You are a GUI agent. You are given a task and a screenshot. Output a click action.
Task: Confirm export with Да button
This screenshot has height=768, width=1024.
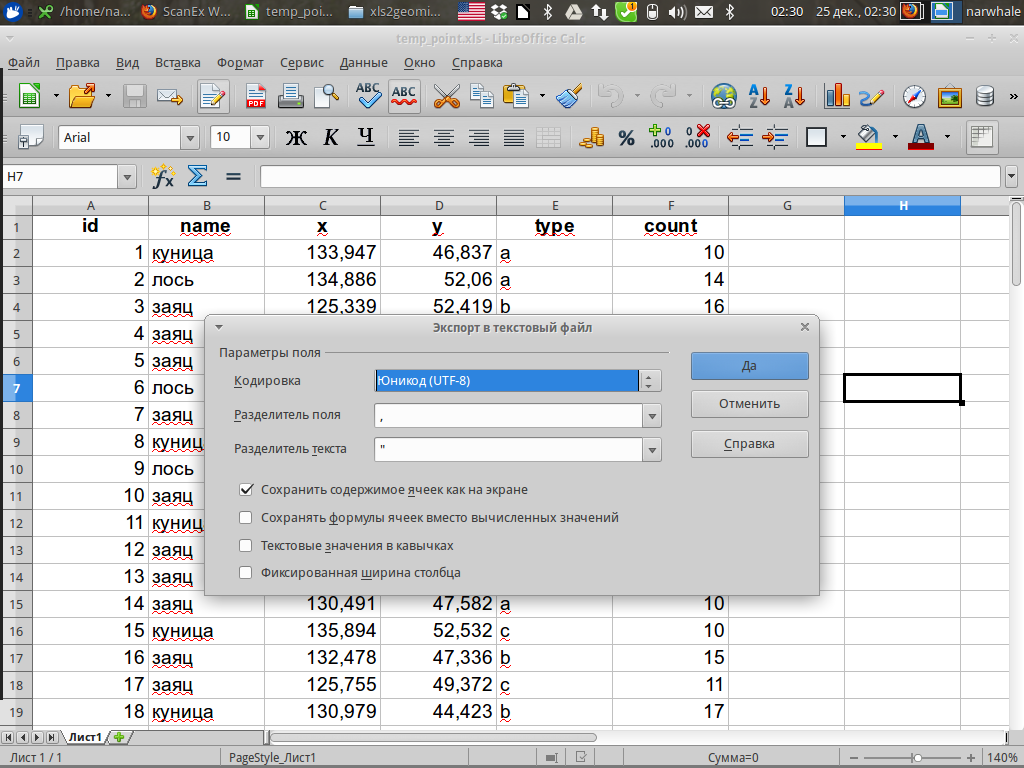click(750, 366)
